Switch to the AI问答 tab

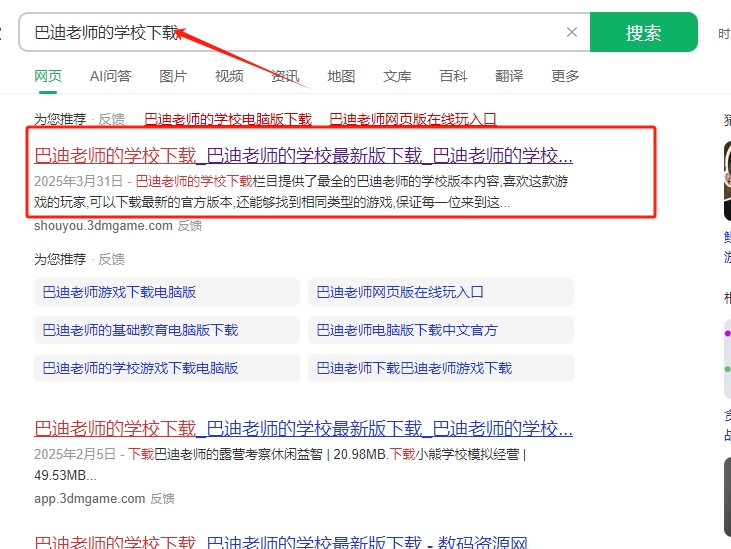click(x=110, y=76)
